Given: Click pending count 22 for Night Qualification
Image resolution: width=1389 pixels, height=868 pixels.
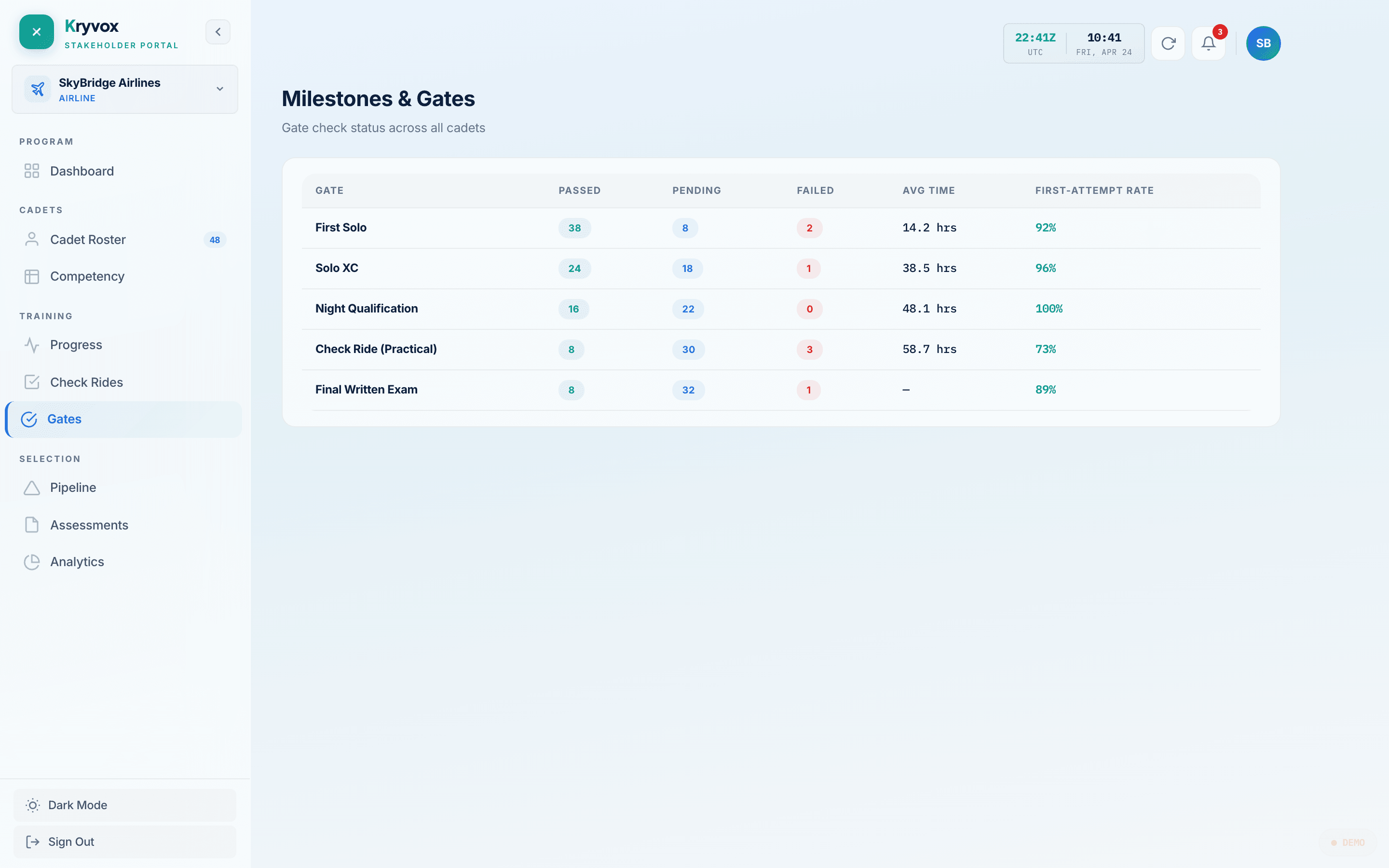Looking at the screenshot, I should click(x=688, y=309).
